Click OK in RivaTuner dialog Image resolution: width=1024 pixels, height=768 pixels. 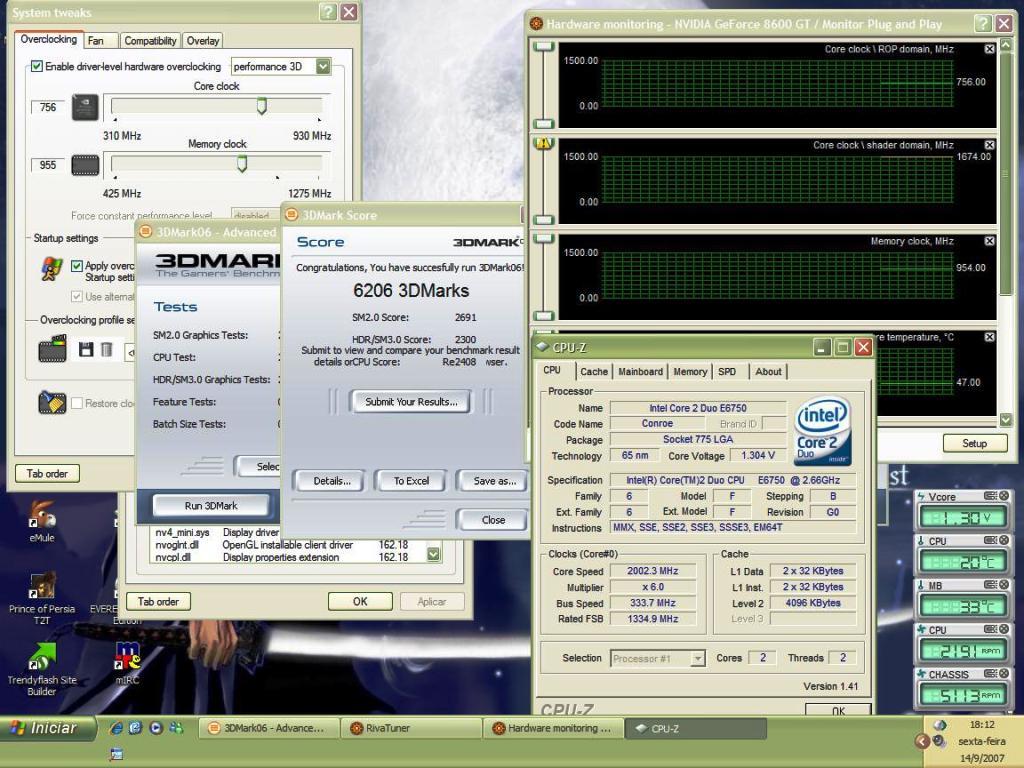click(360, 601)
